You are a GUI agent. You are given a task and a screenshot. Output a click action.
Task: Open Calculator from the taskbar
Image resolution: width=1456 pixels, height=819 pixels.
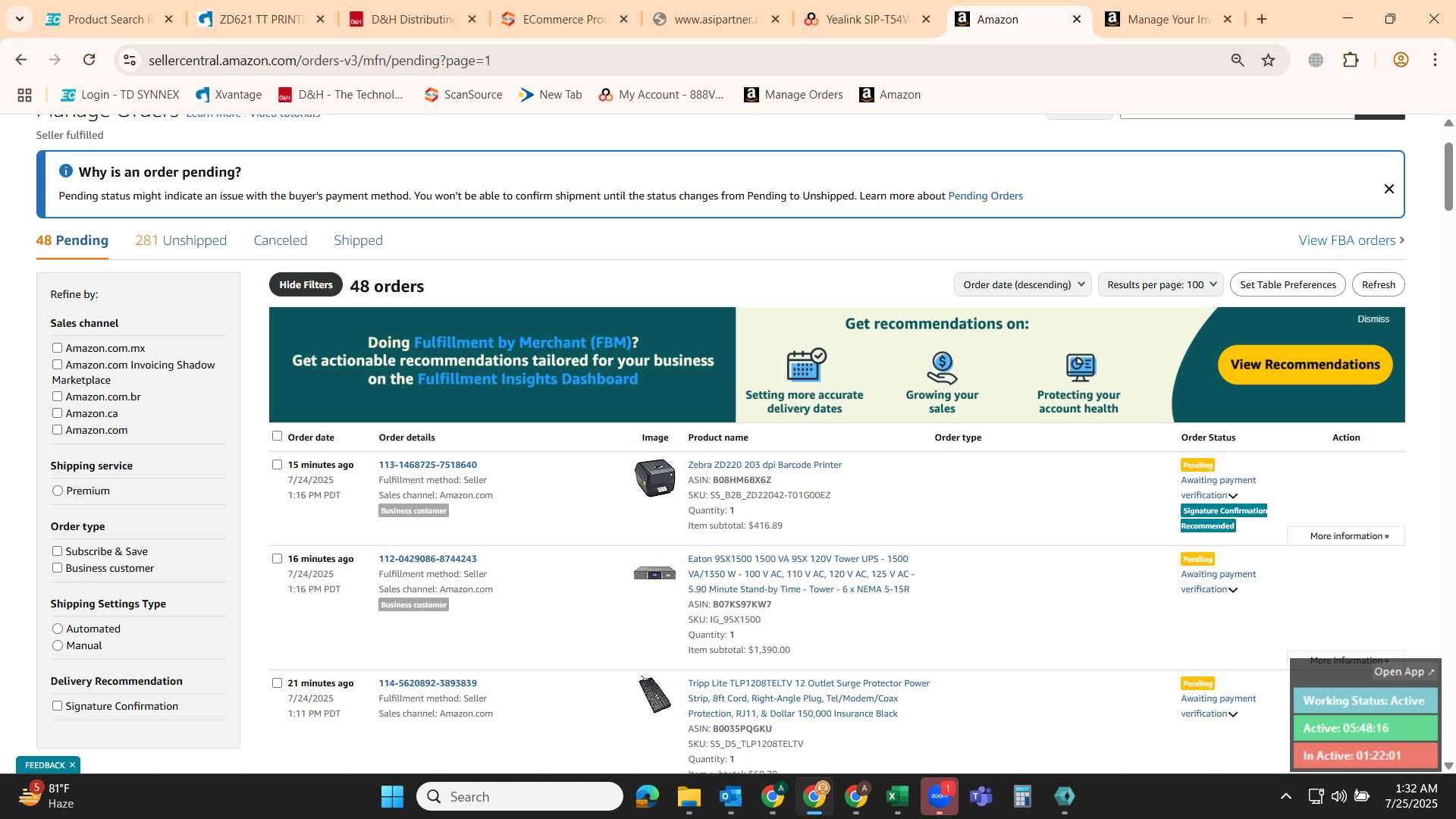[1022, 796]
